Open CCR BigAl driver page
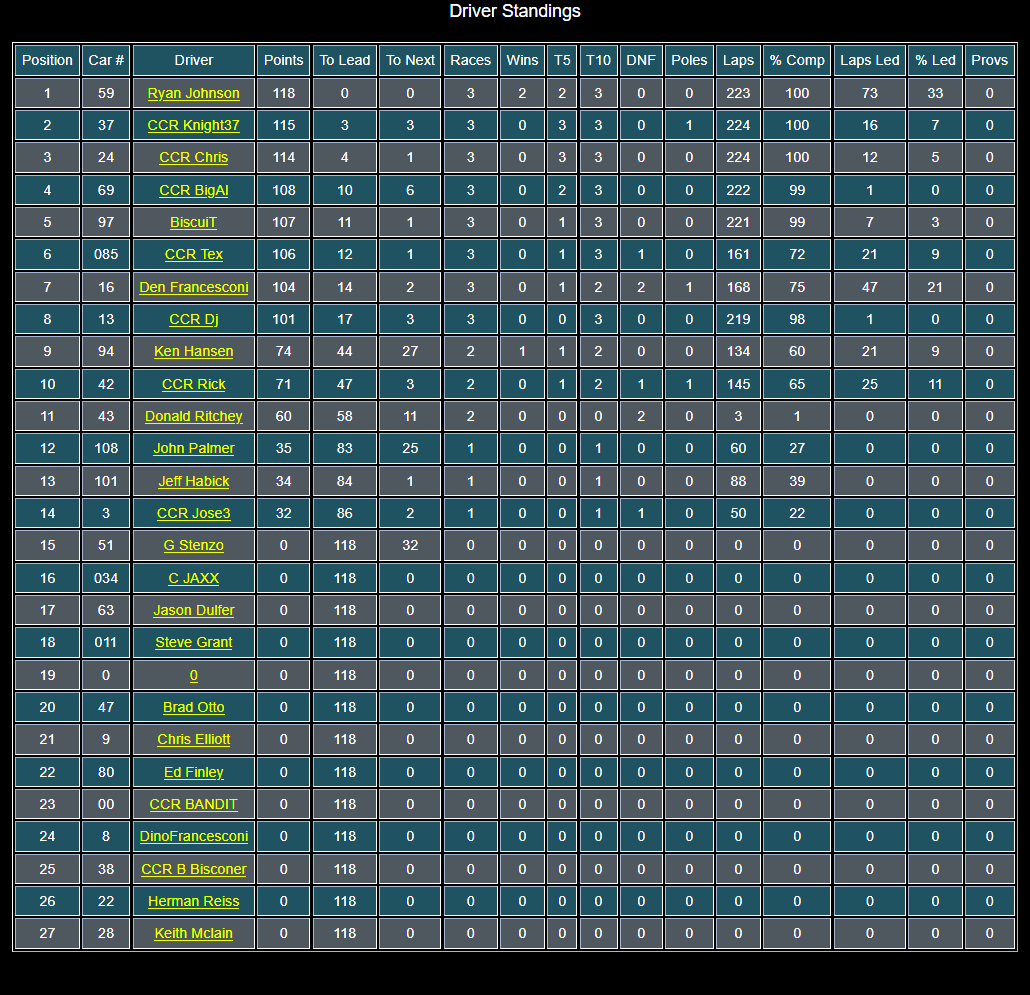This screenshot has width=1030, height=995. (x=193, y=190)
